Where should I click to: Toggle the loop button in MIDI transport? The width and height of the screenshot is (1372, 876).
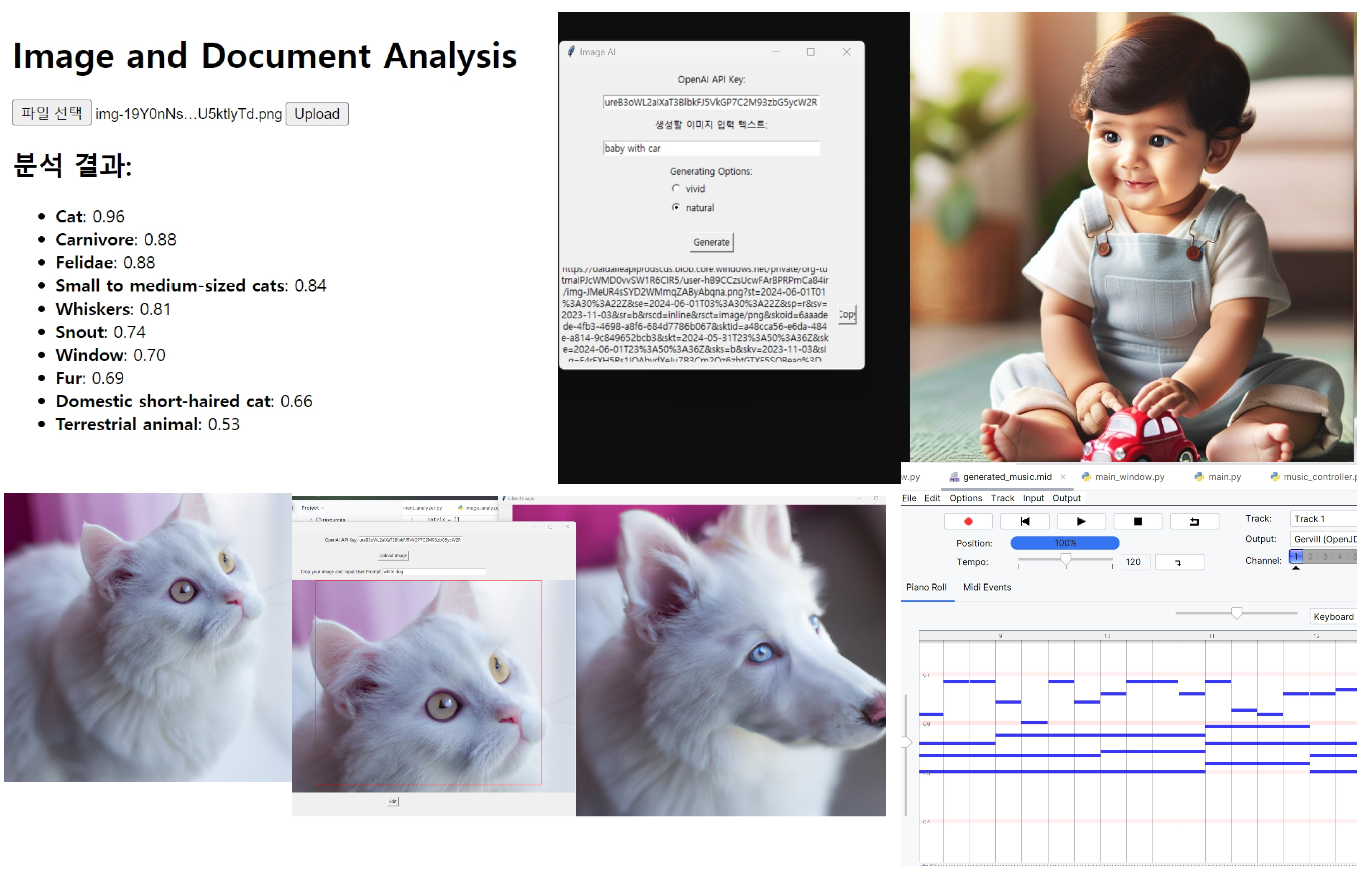tap(1194, 521)
